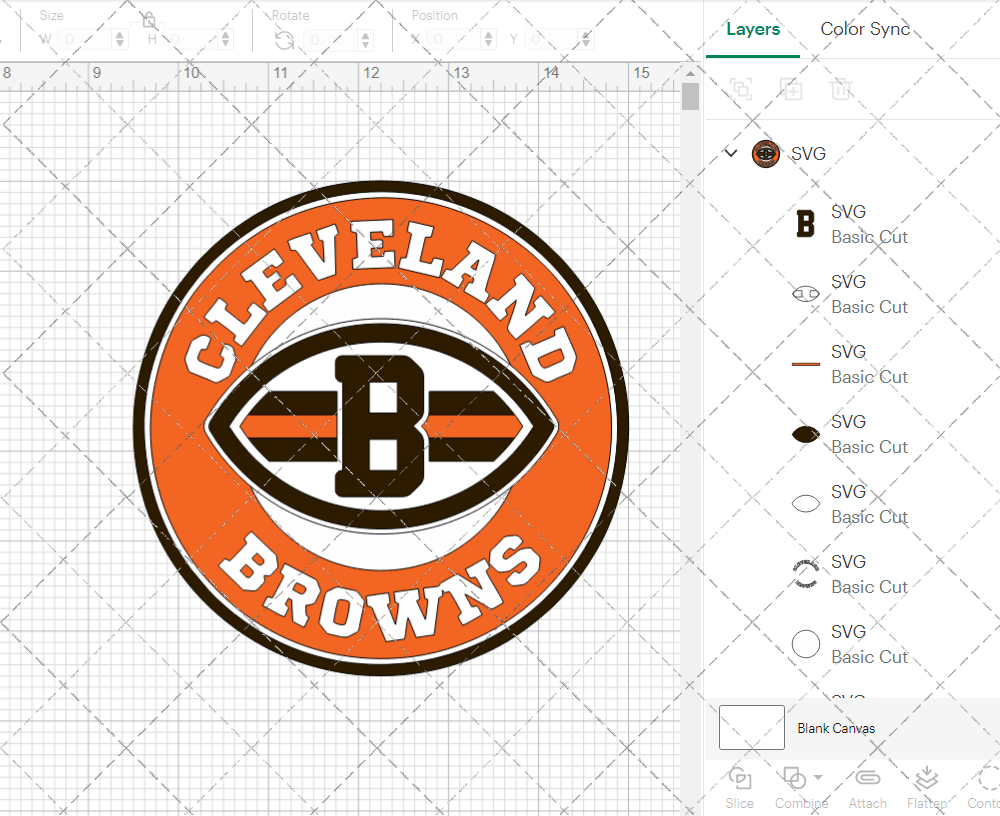Click the Group layers icon
This screenshot has width=1000, height=816.
click(741, 89)
